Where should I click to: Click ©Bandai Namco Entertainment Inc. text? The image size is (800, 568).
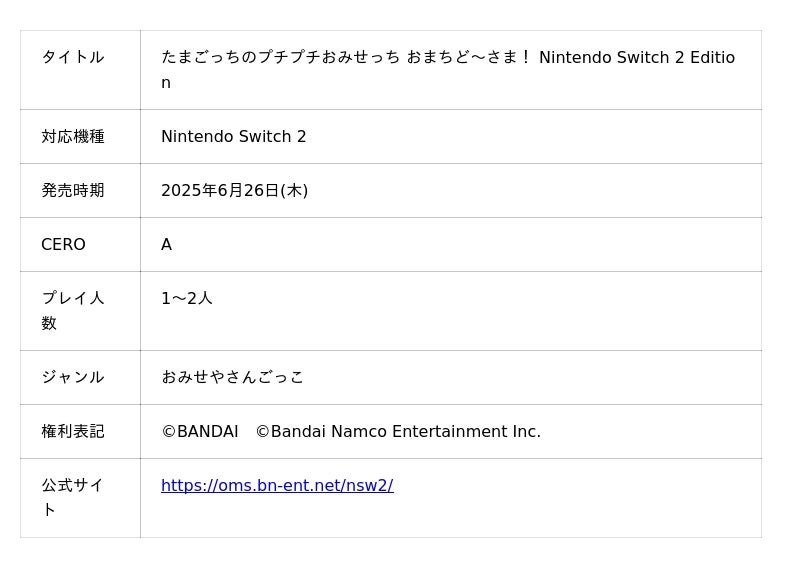point(398,432)
